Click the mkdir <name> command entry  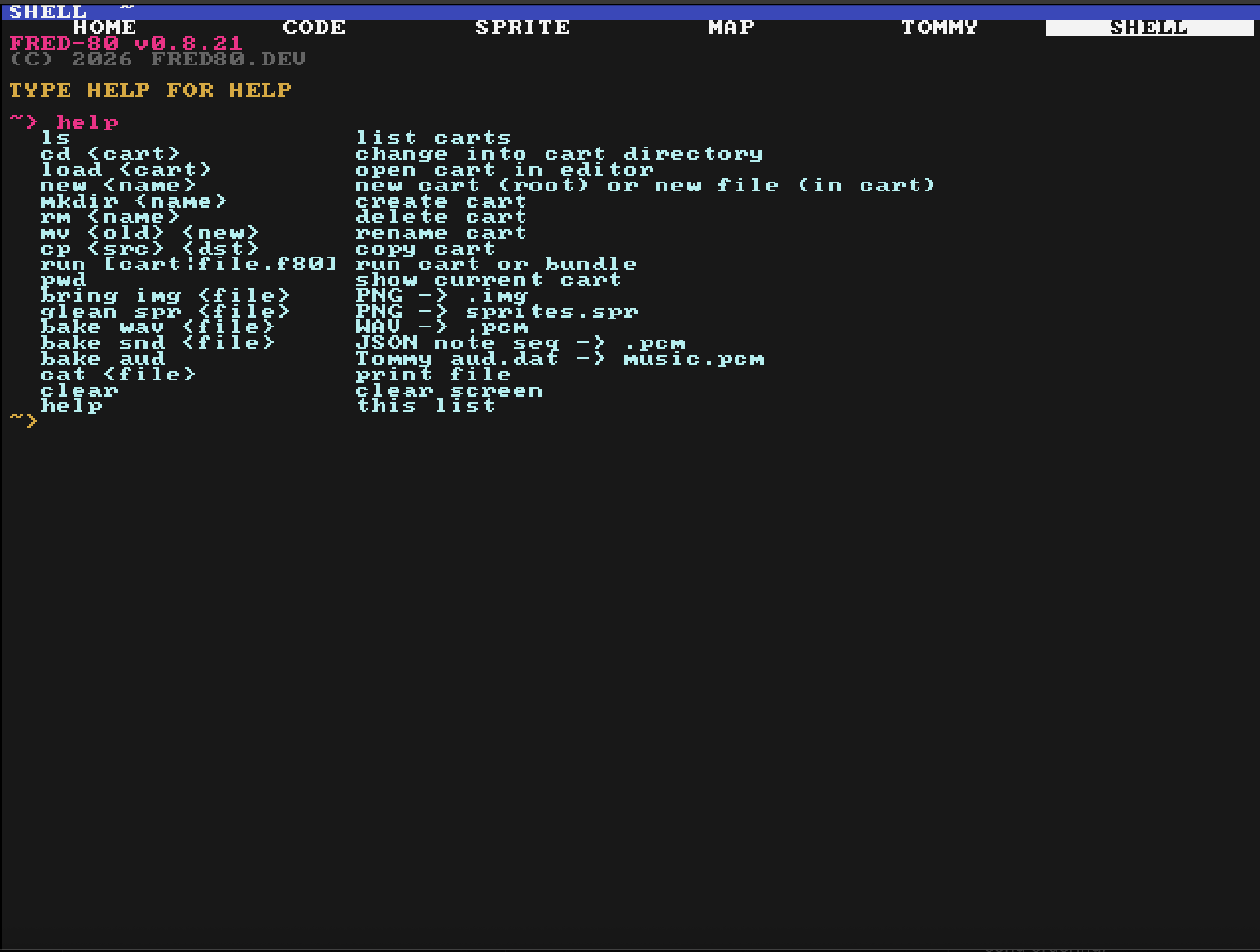134,201
